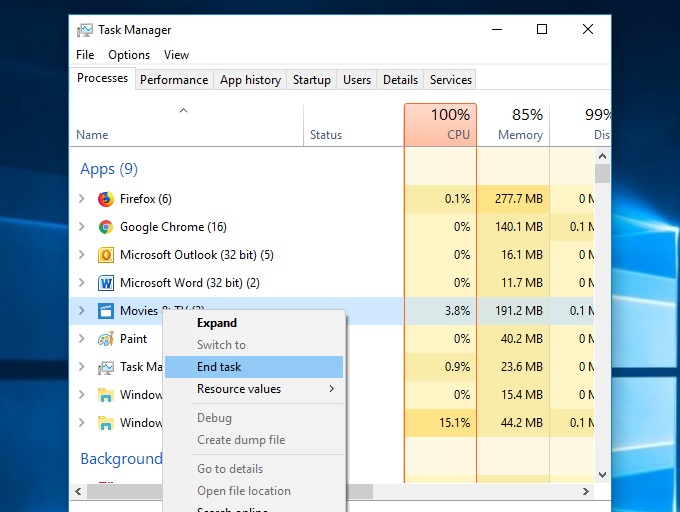Maximize the Task Manager window
The width and height of the screenshot is (680, 512).
click(x=542, y=29)
